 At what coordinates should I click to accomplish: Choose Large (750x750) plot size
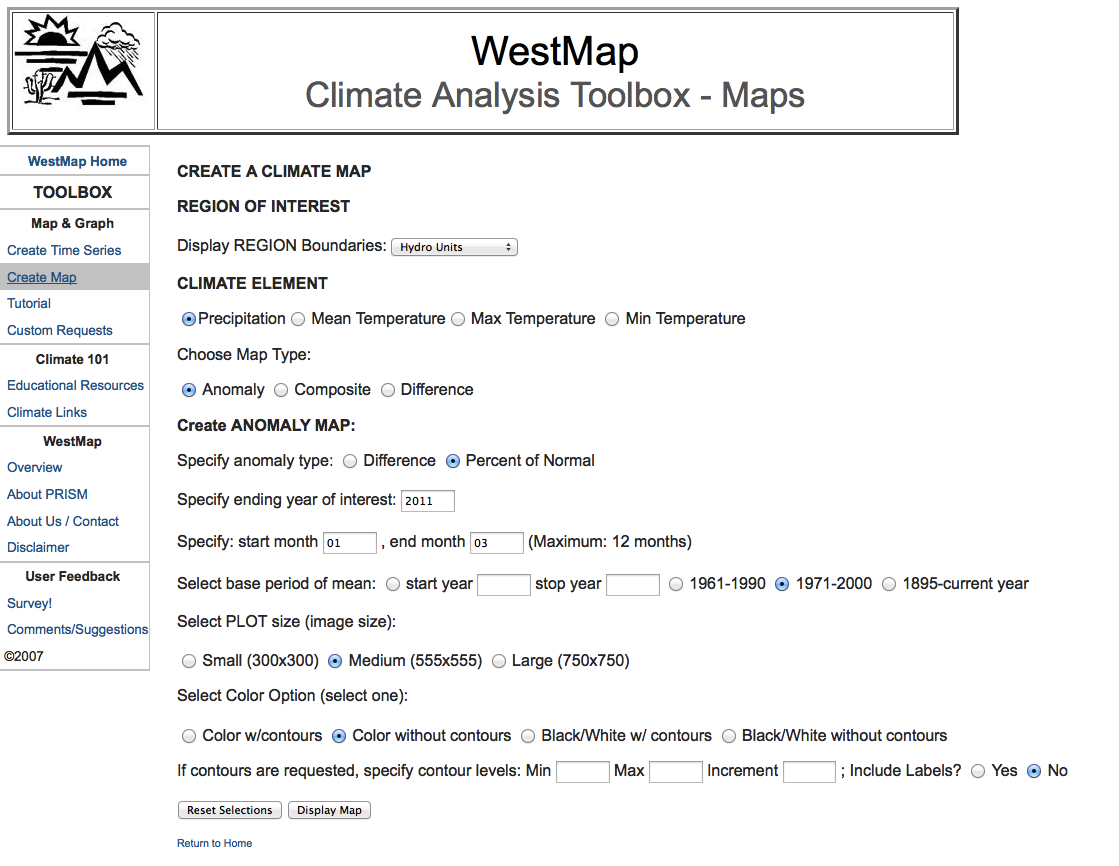pyautogui.click(x=499, y=661)
